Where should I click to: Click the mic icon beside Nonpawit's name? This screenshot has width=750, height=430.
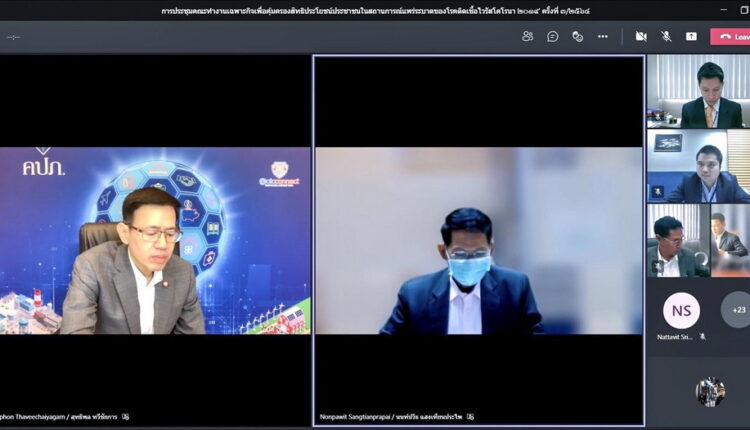pos(470,416)
